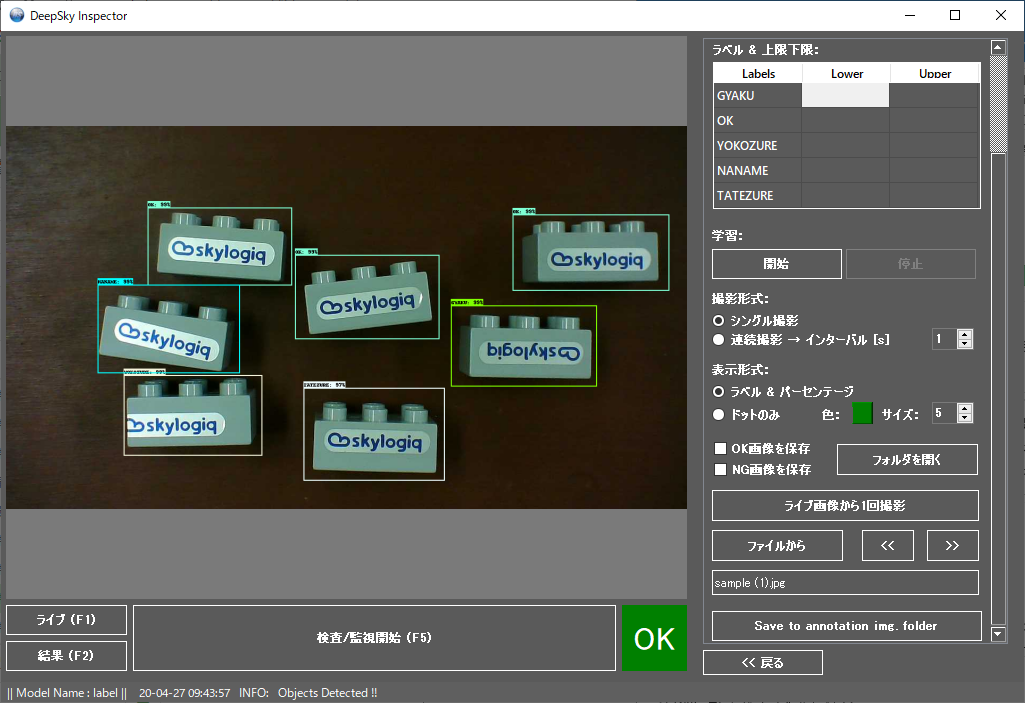Click the フォルダを開く button

click(x=907, y=460)
